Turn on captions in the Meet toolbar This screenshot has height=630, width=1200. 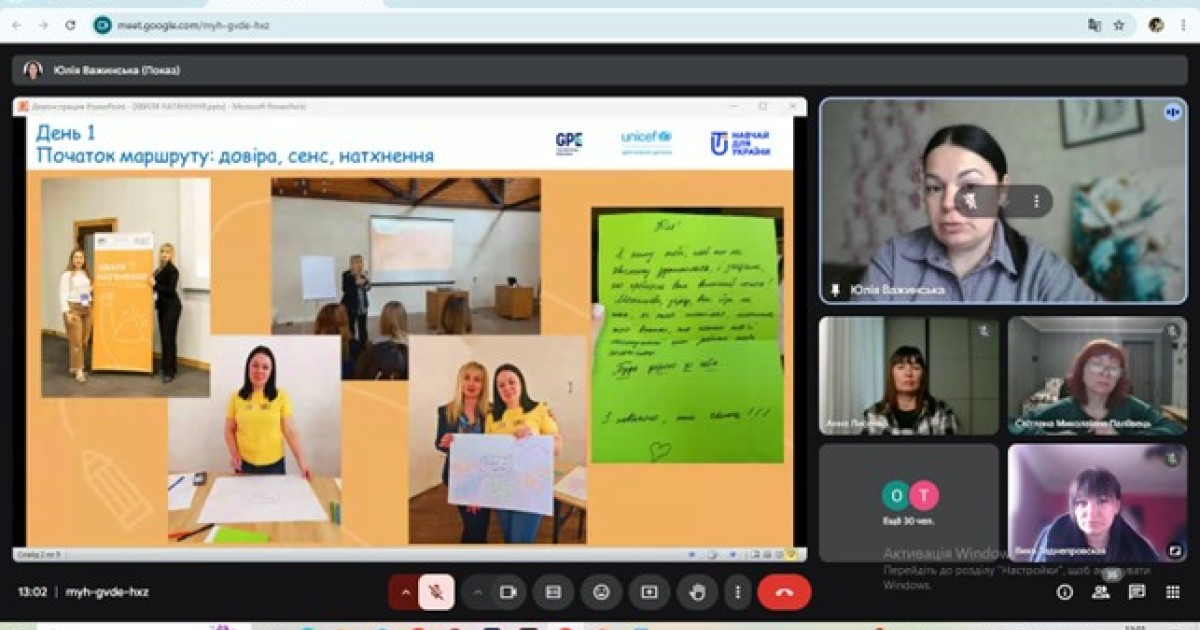[x=553, y=592]
